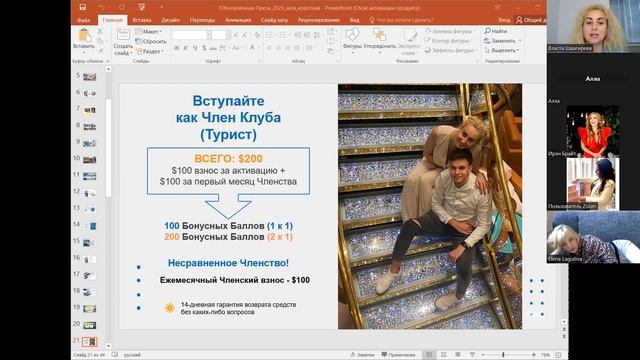Switch to the Вставка tab
Image resolution: width=640 pixels, height=360 pixels.
[x=142, y=20]
